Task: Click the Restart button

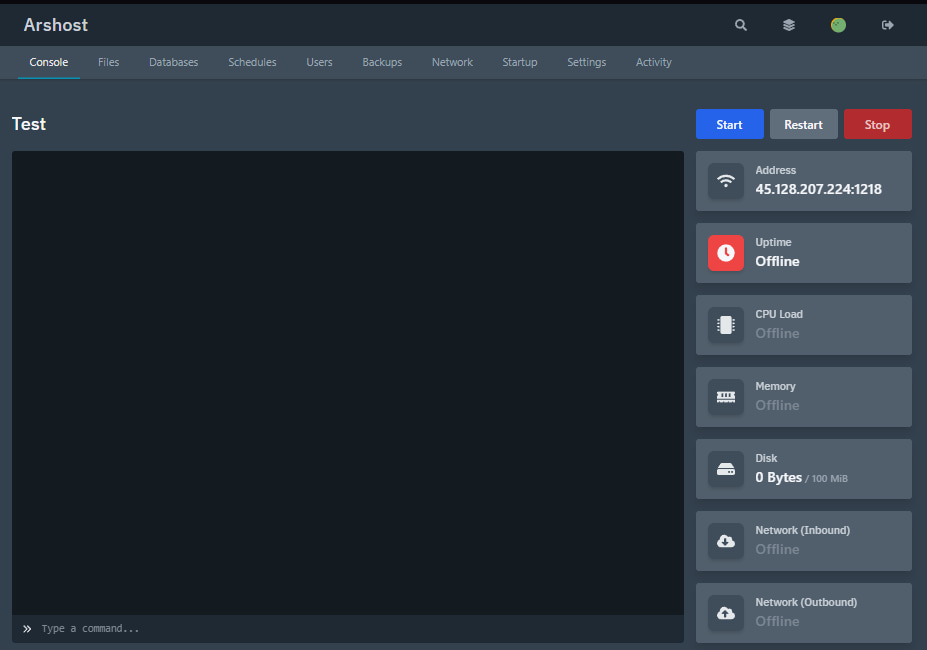Action: (x=803, y=124)
